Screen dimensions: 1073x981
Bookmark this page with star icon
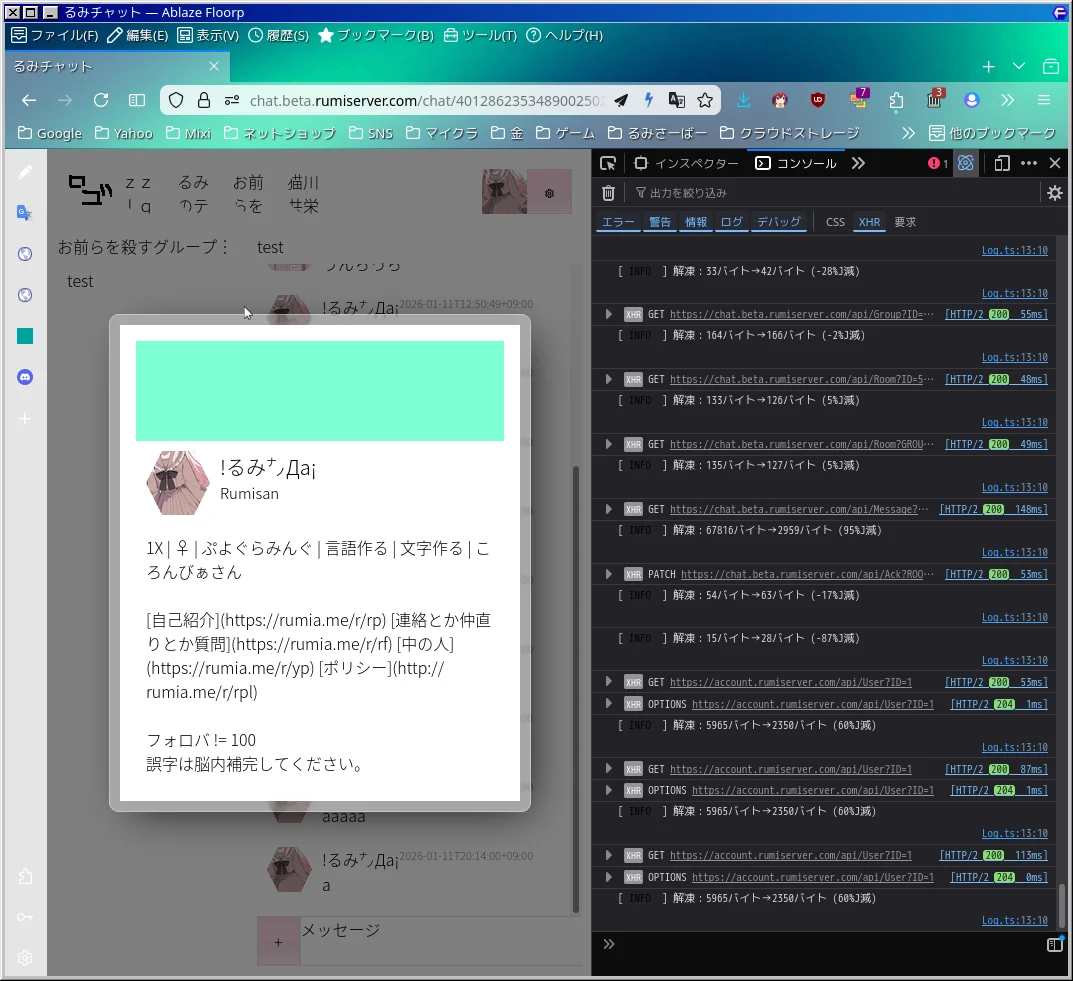pos(705,100)
